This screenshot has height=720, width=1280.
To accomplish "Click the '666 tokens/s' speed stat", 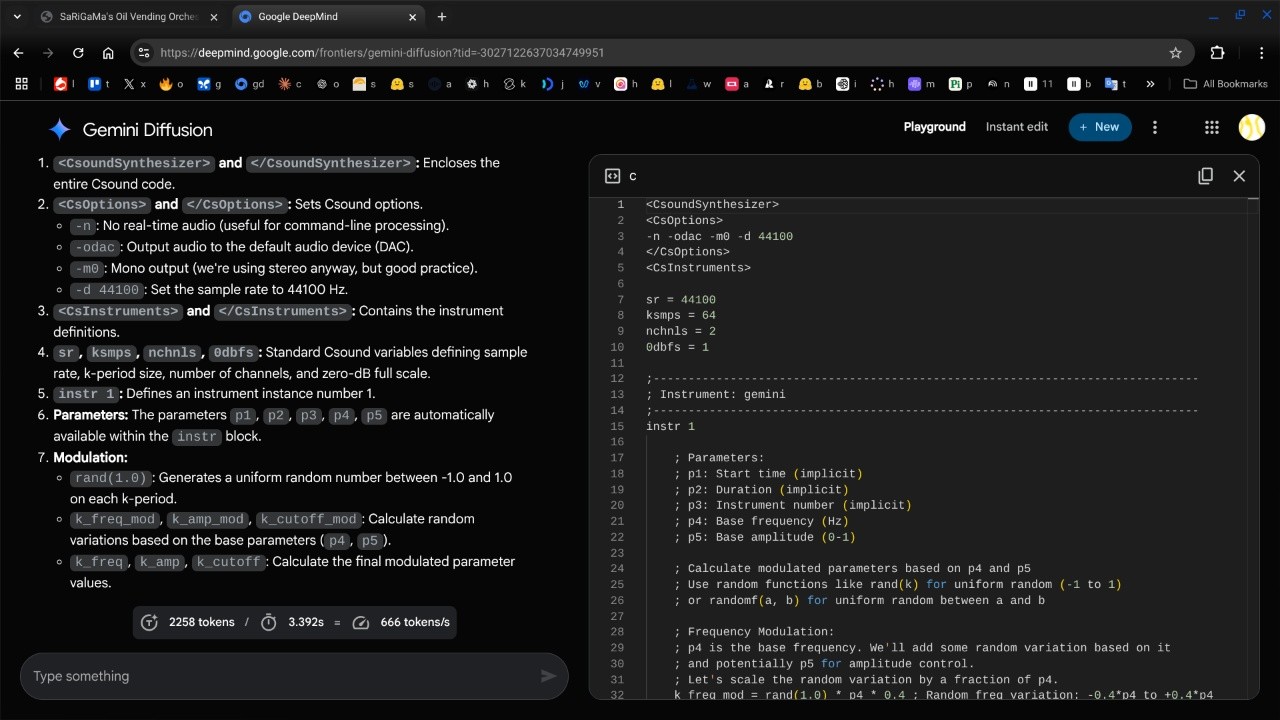I will coord(401,622).
